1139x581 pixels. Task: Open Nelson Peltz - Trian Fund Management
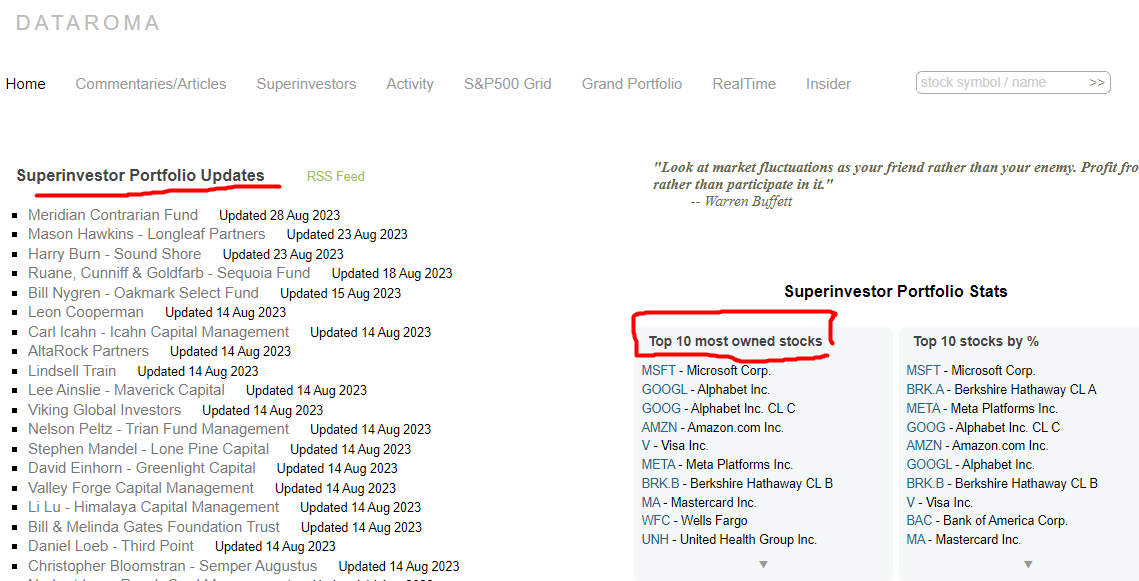pyautogui.click(x=158, y=429)
